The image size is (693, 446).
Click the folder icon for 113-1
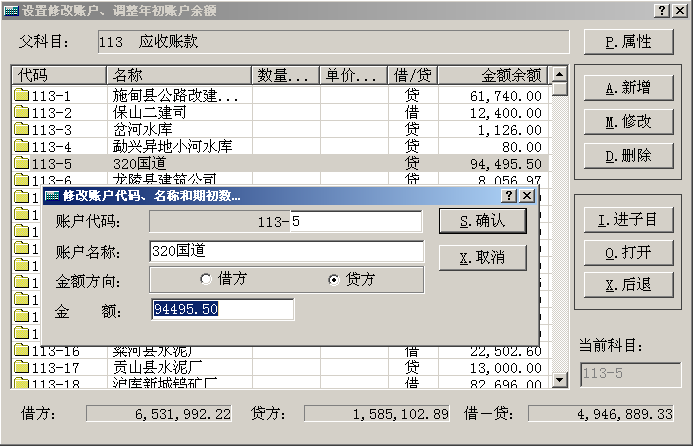pos(21,96)
